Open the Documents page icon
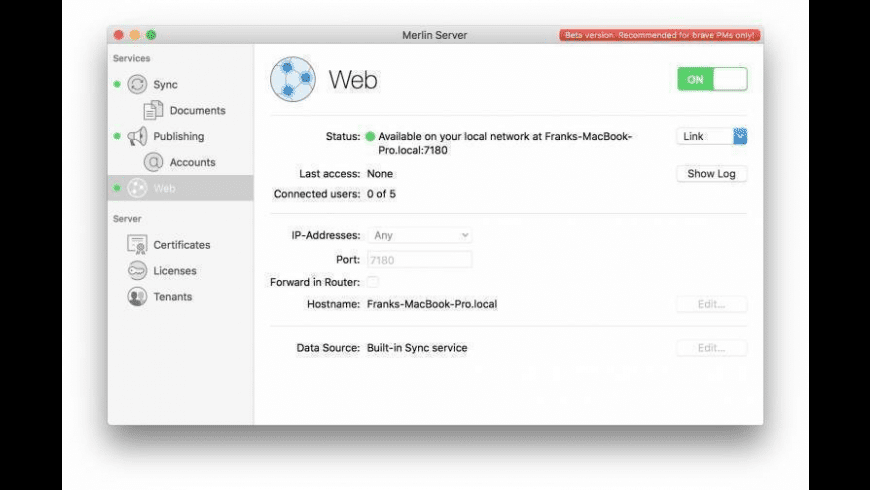Viewport: 870px width, 490px height. pos(153,110)
